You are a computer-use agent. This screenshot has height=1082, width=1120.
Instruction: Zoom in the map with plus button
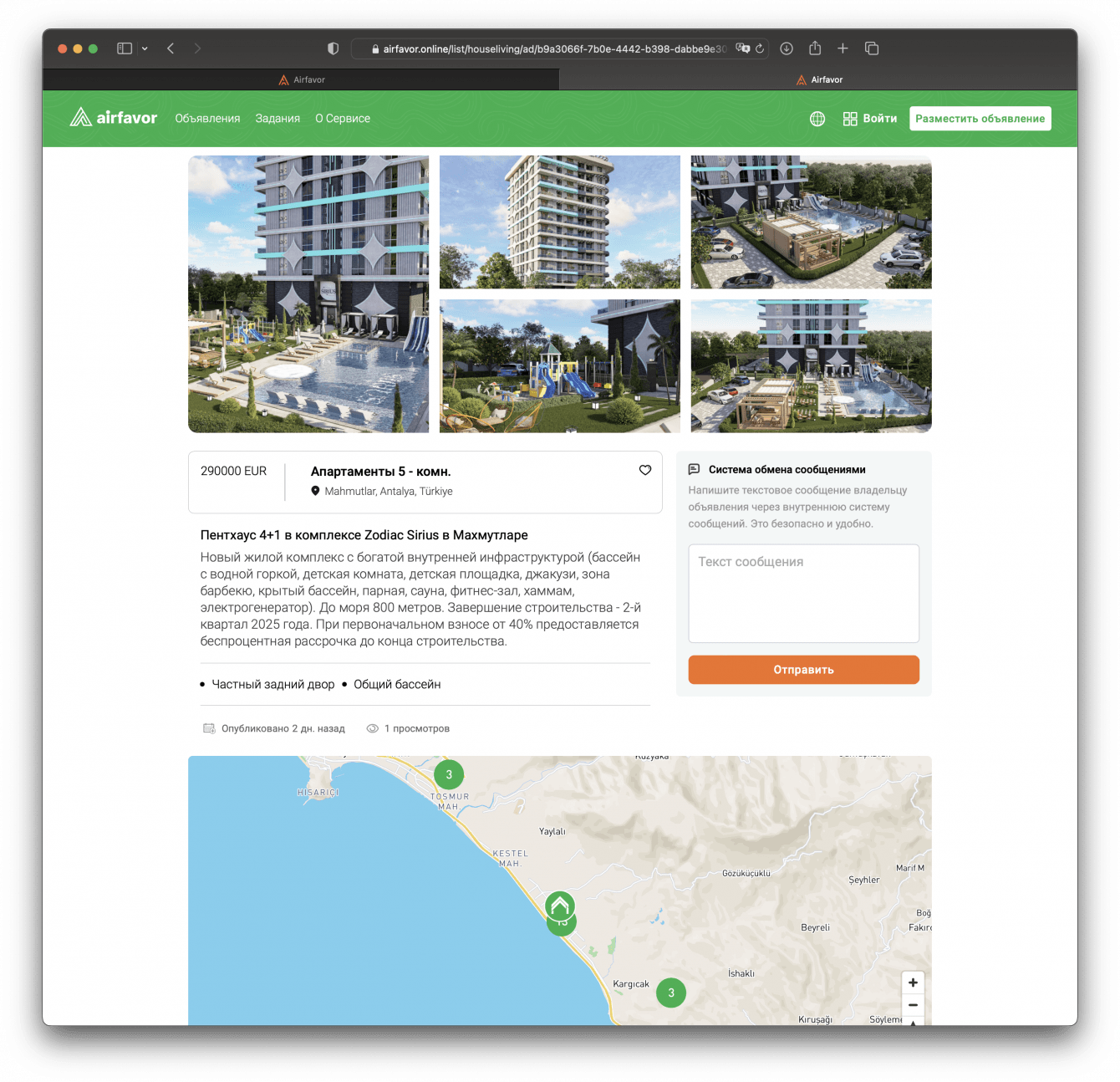(x=914, y=982)
